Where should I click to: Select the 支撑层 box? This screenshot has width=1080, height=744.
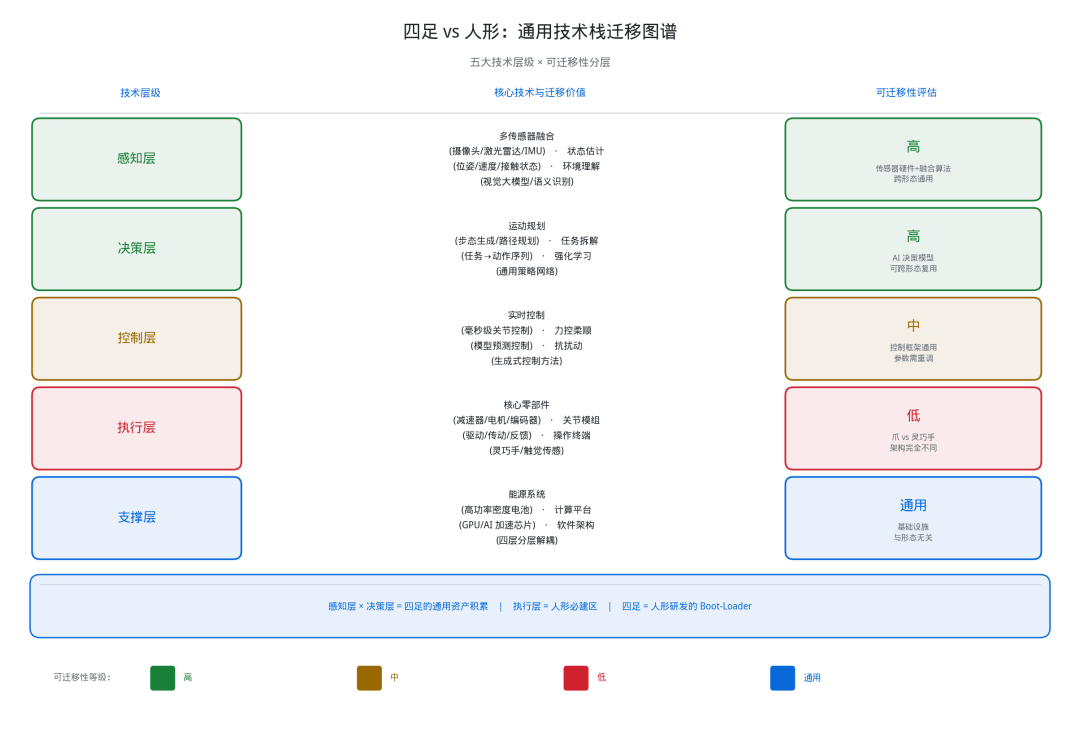(x=136, y=517)
